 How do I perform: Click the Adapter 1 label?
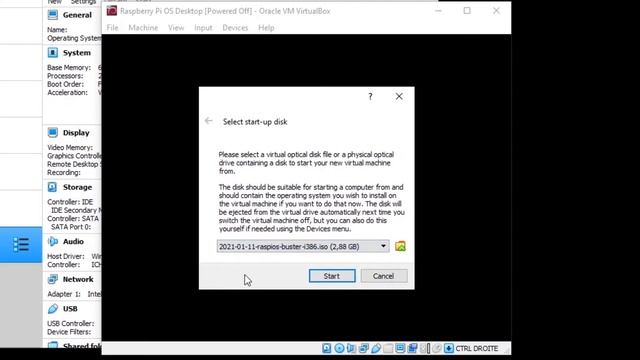tap(63, 294)
